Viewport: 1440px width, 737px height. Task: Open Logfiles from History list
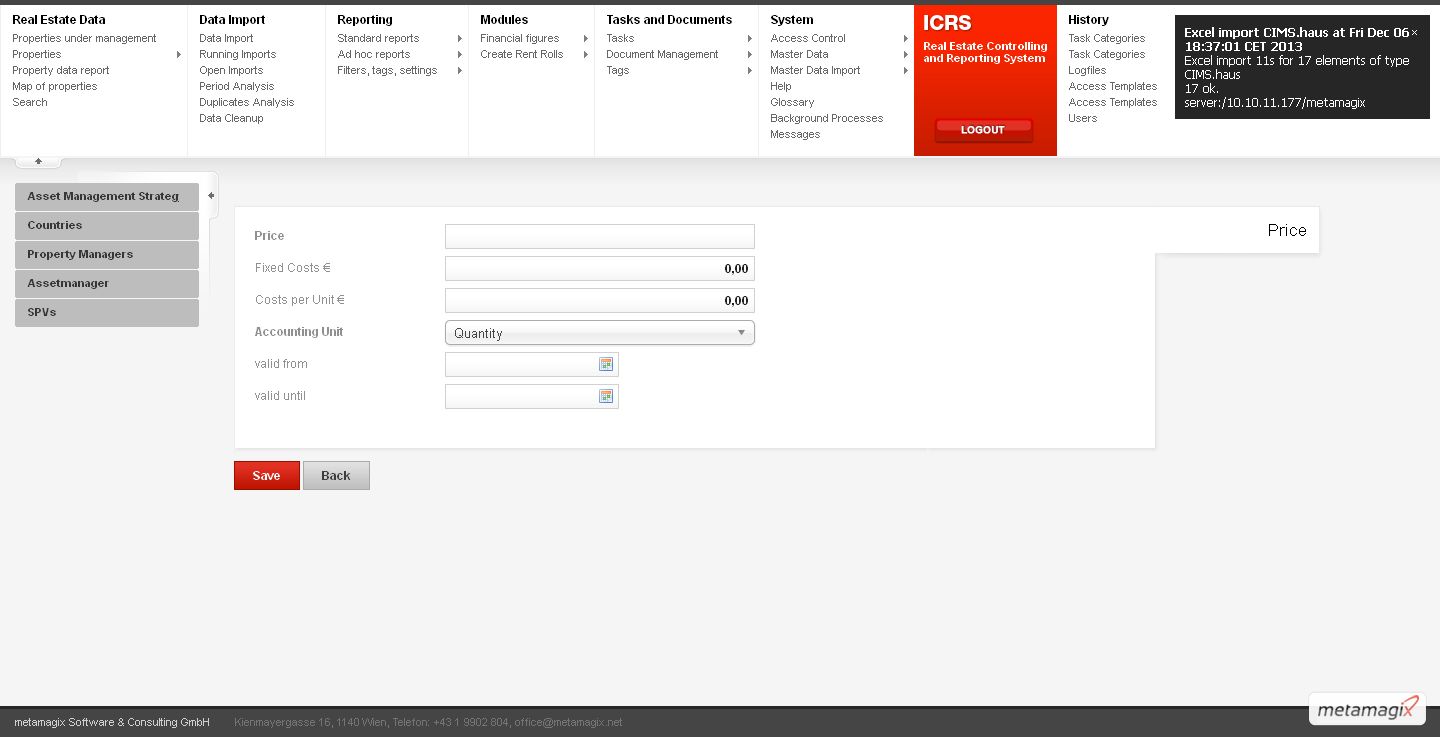(1087, 71)
